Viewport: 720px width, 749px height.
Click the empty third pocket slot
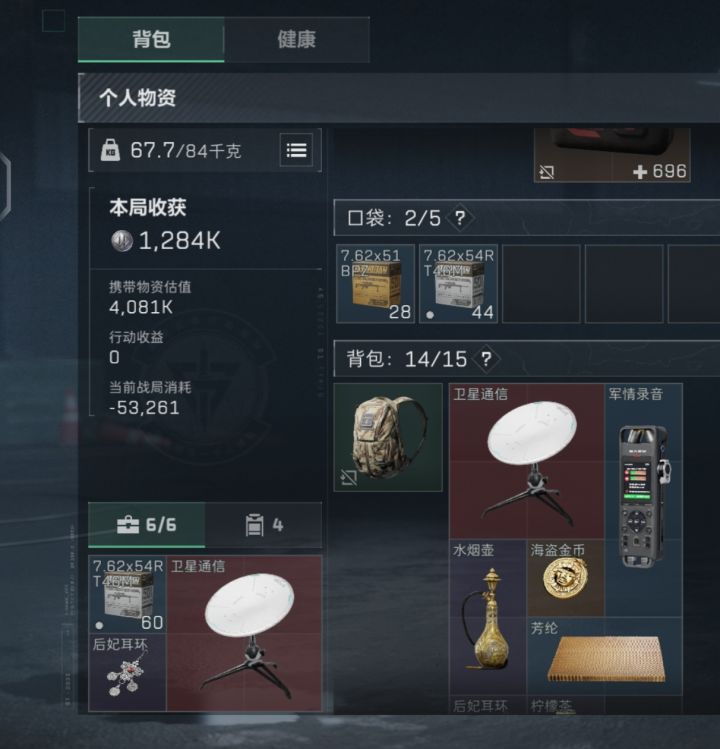541,284
